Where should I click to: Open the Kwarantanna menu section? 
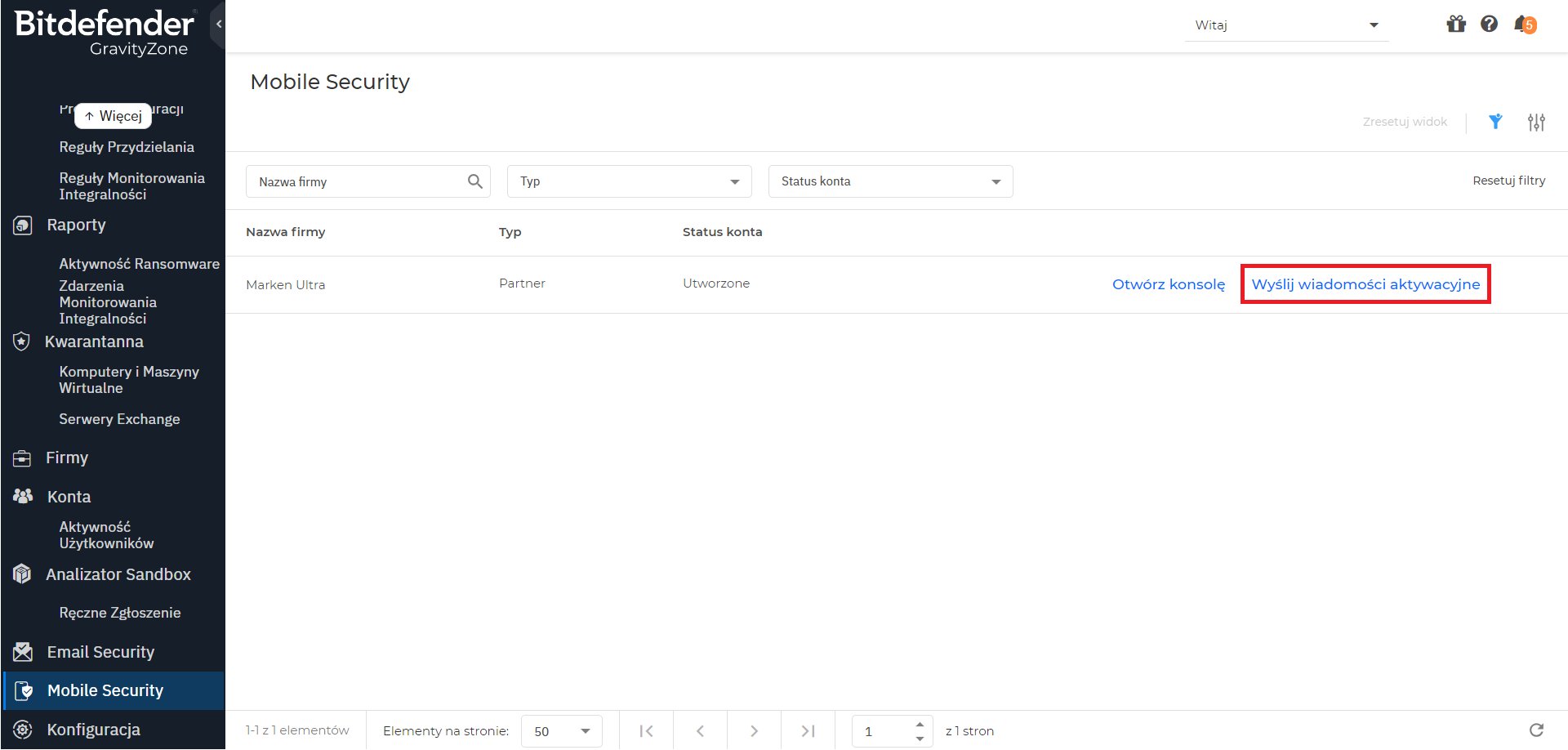click(94, 342)
